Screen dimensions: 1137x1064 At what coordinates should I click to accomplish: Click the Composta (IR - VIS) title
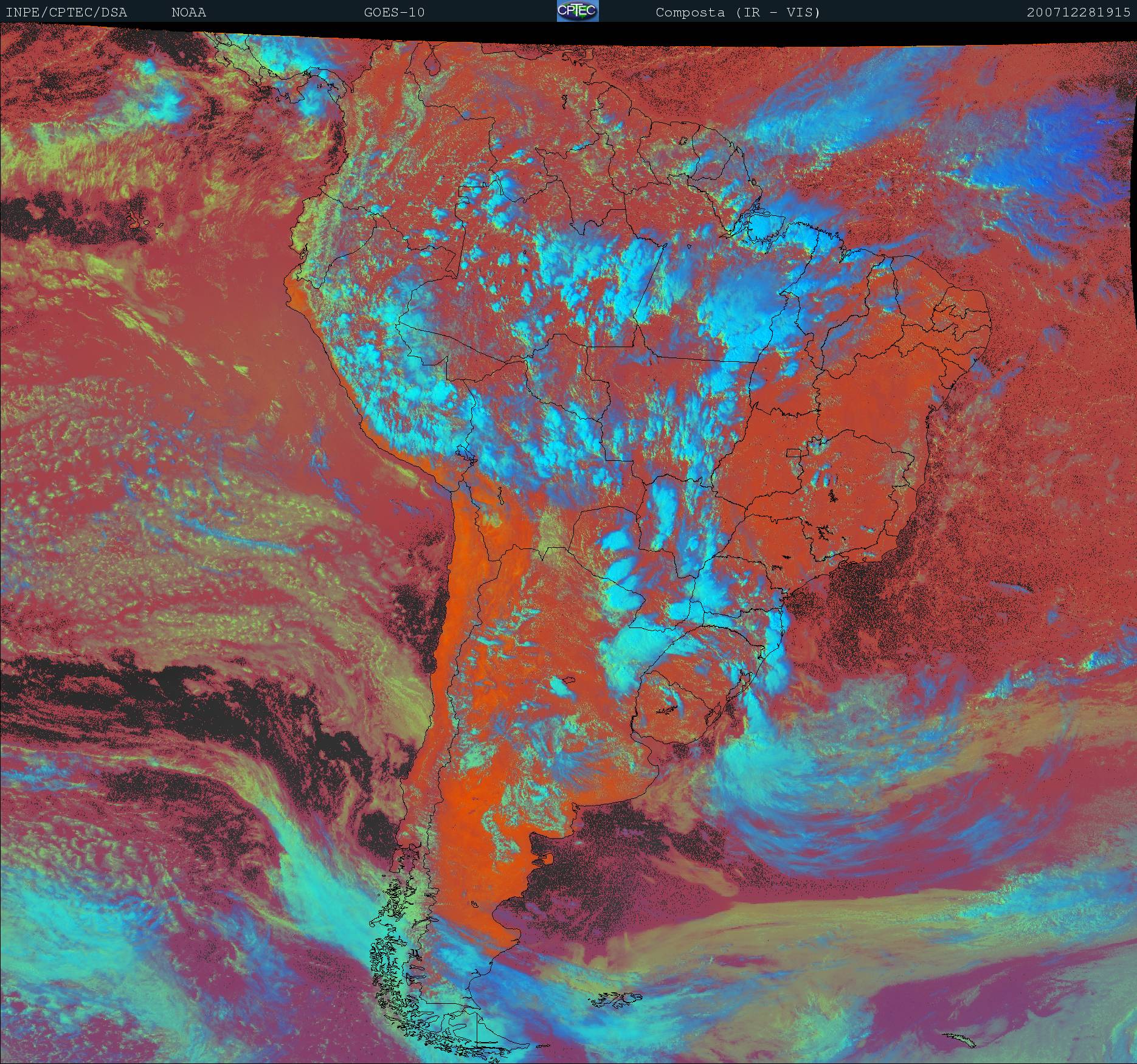pos(738,12)
